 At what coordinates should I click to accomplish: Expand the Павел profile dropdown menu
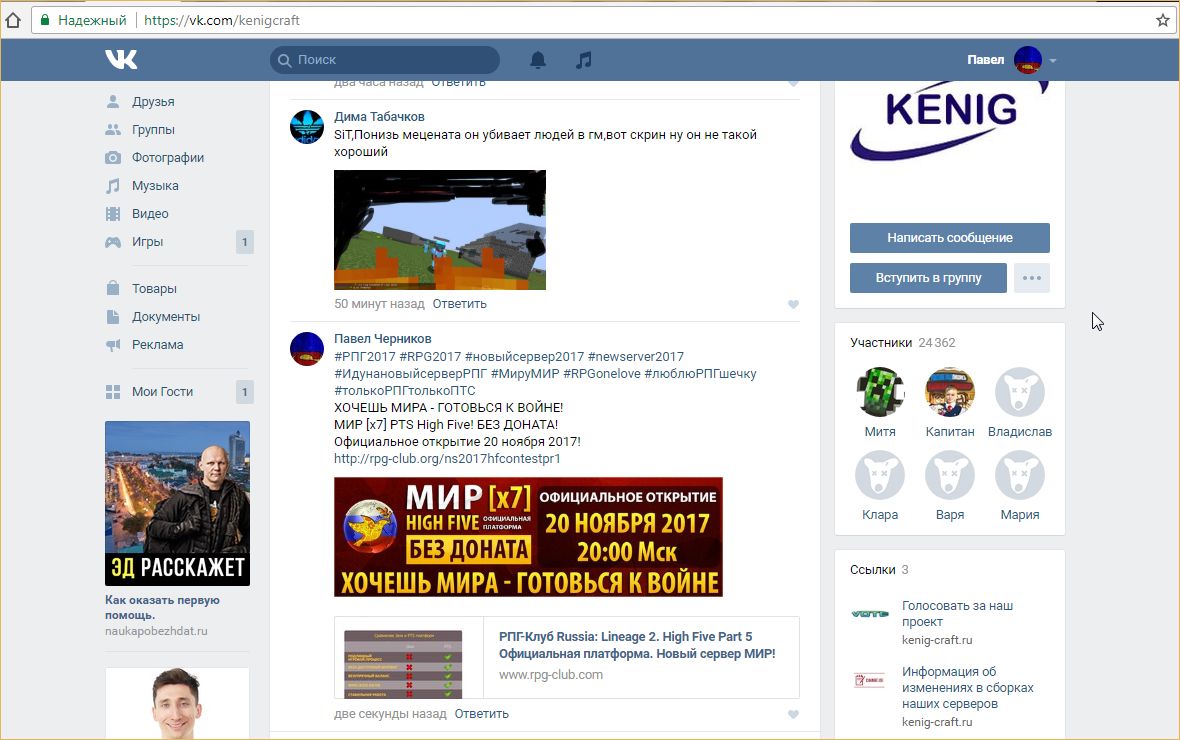click(x=1052, y=61)
